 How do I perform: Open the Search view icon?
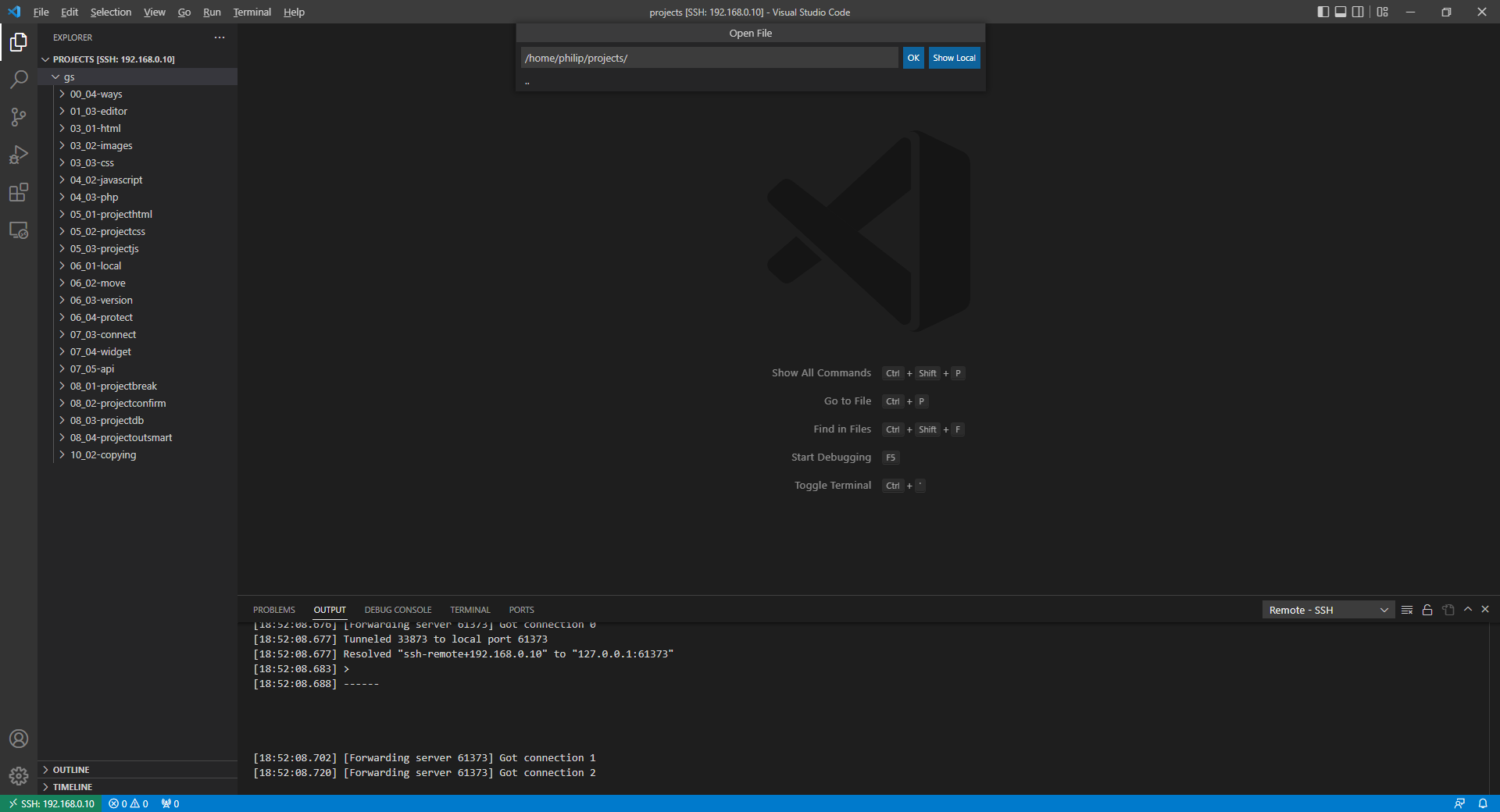click(19, 80)
